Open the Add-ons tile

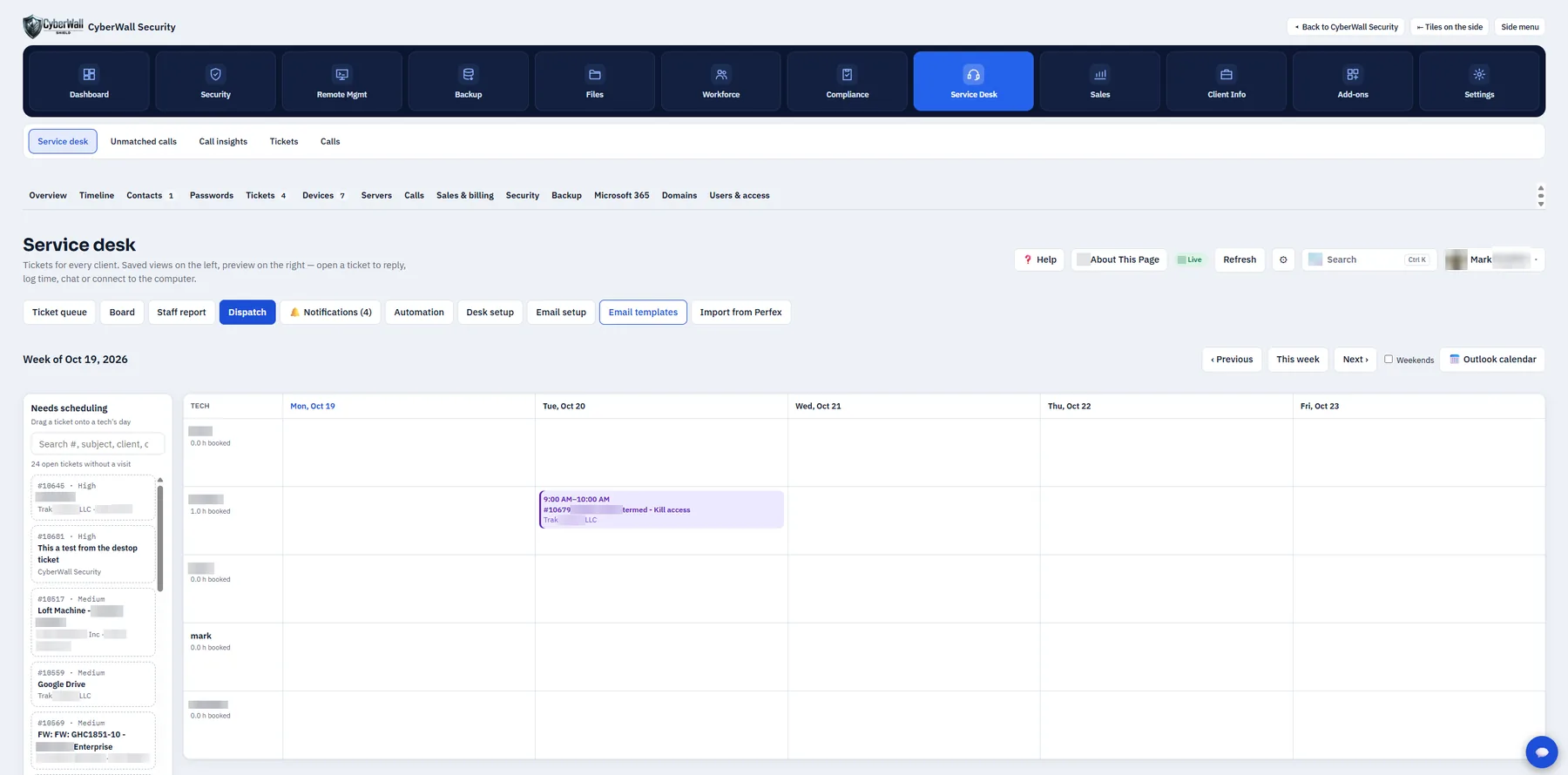click(x=1353, y=81)
